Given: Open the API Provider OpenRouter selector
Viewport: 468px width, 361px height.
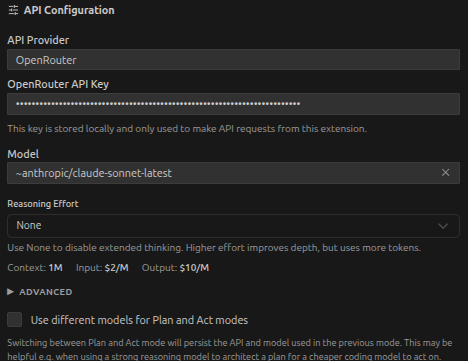Looking at the screenshot, I should coord(233,60).
